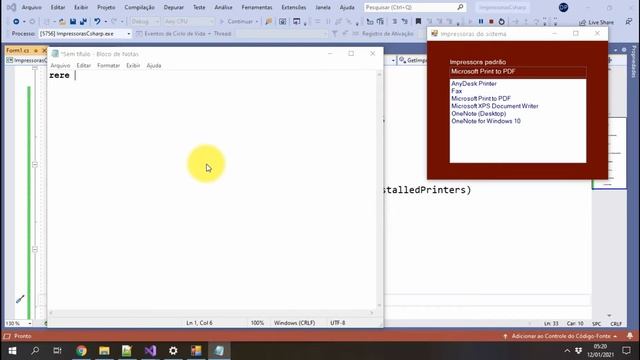Open the user account avatar in Visual Studio
640x360 pixels.
(563, 7)
